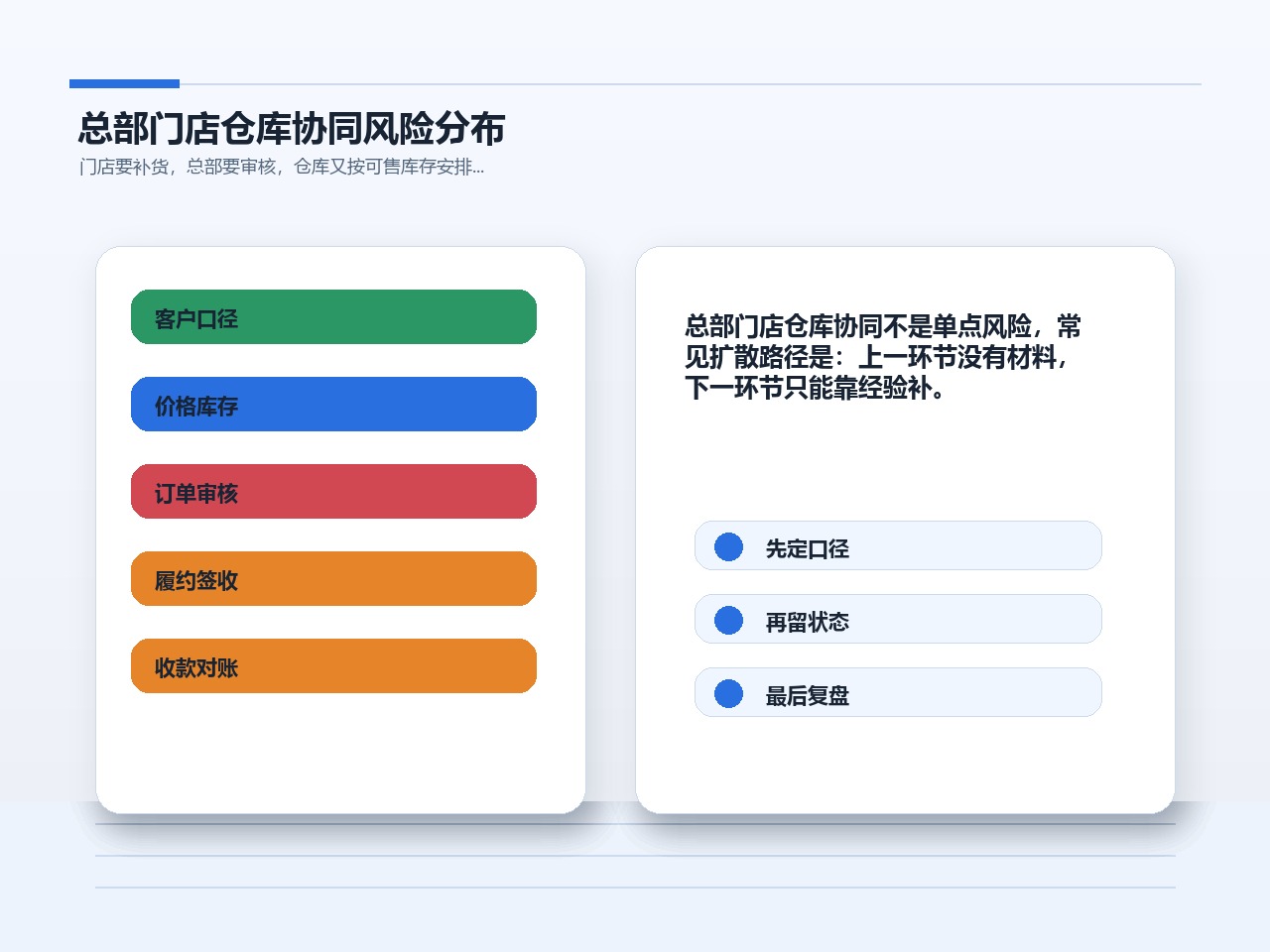Select the blue 价格库存 bar
This screenshot has width=1270, height=952.
point(333,405)
